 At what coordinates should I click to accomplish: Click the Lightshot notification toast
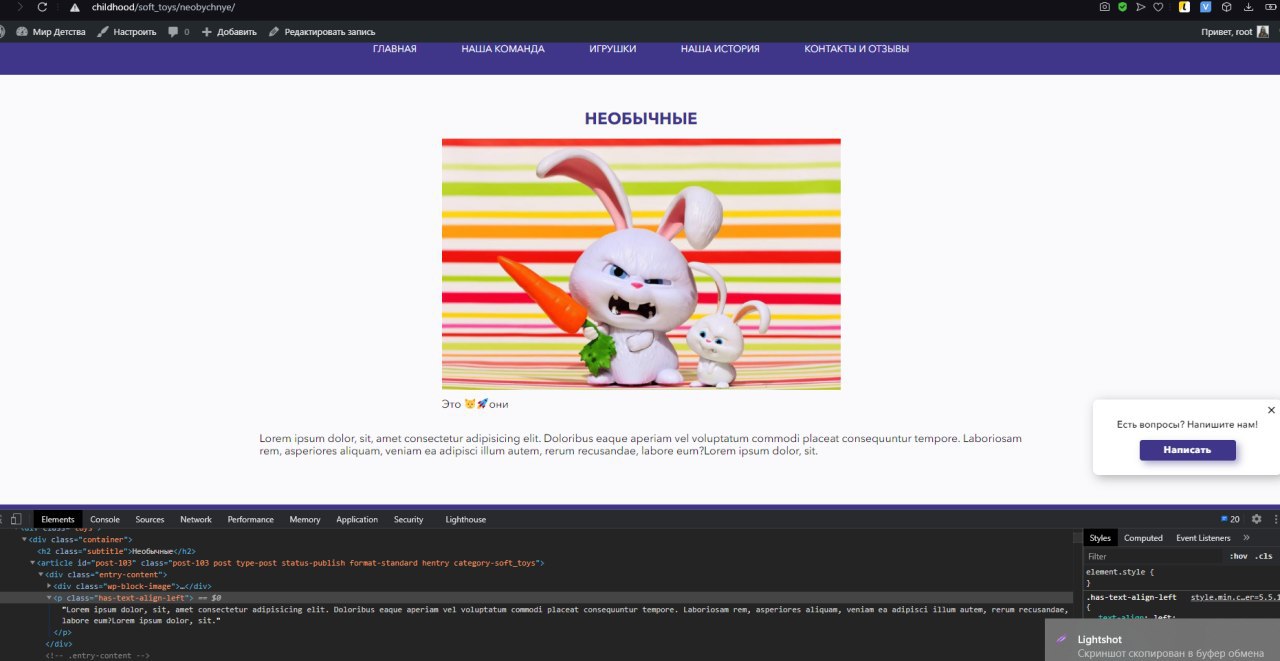(x=1163, y=641)
